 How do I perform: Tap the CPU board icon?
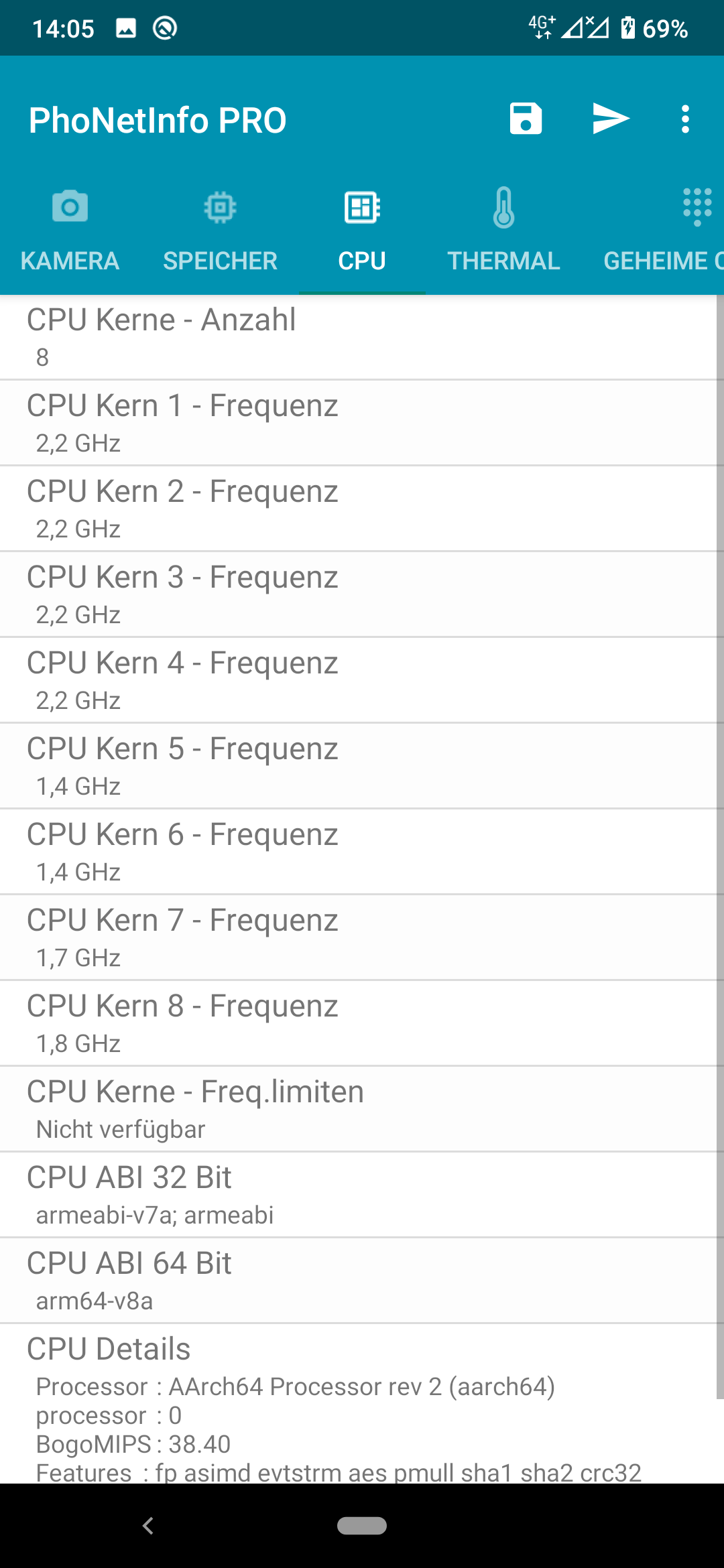tap(362, 207)
